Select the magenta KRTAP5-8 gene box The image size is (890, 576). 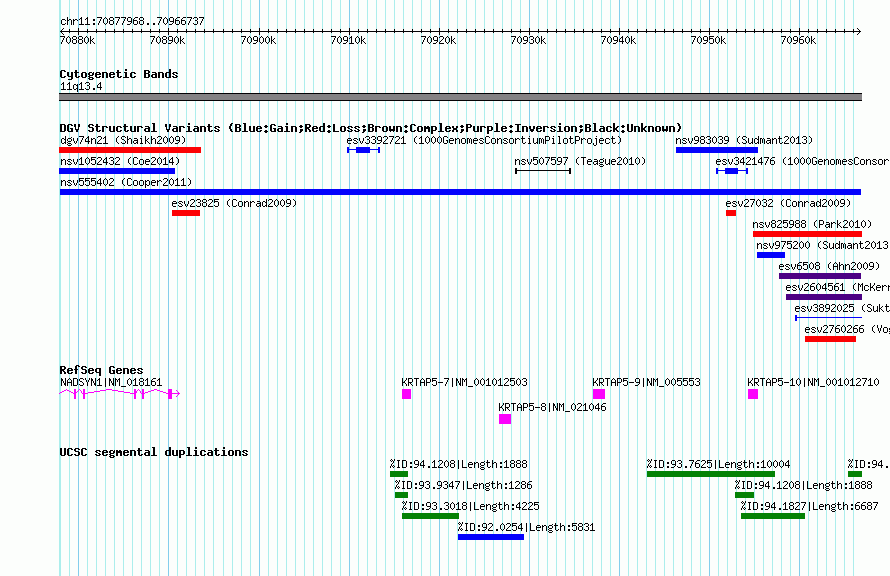click(505, 419)
